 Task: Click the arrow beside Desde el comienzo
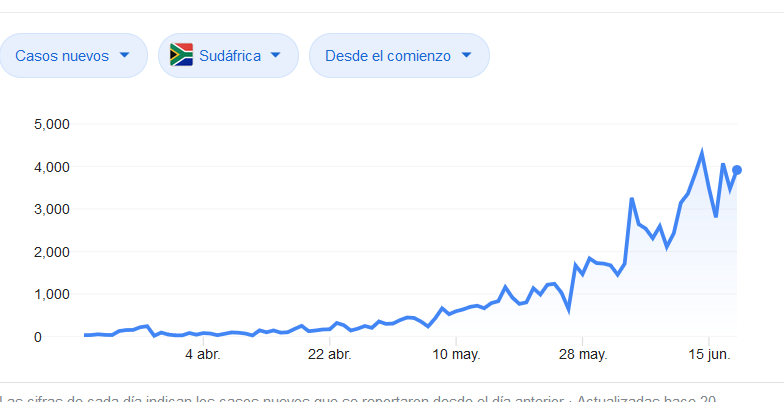[x=466, y=55]
